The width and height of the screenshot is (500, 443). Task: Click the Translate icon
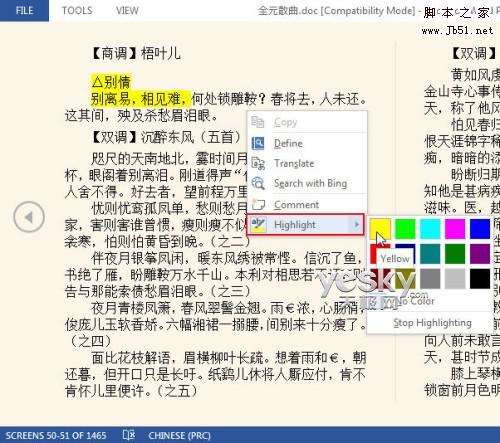tap(258, 163)
